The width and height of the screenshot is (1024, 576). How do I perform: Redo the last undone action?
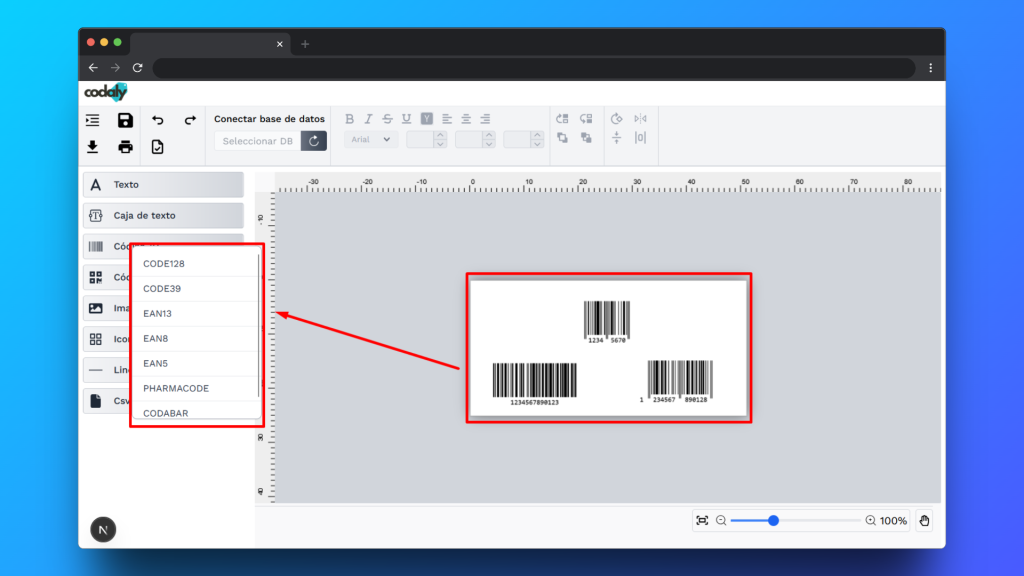click(x=190, y=120)
